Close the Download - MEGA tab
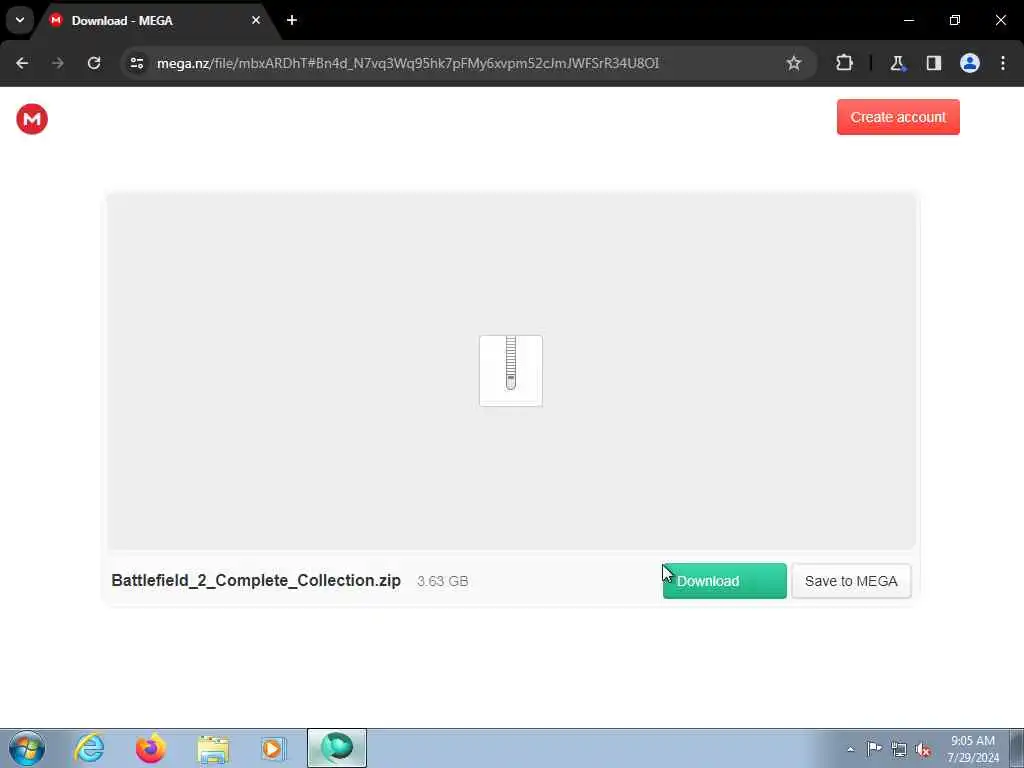This screenshot has height=768, width=1024. coord(256,20)
